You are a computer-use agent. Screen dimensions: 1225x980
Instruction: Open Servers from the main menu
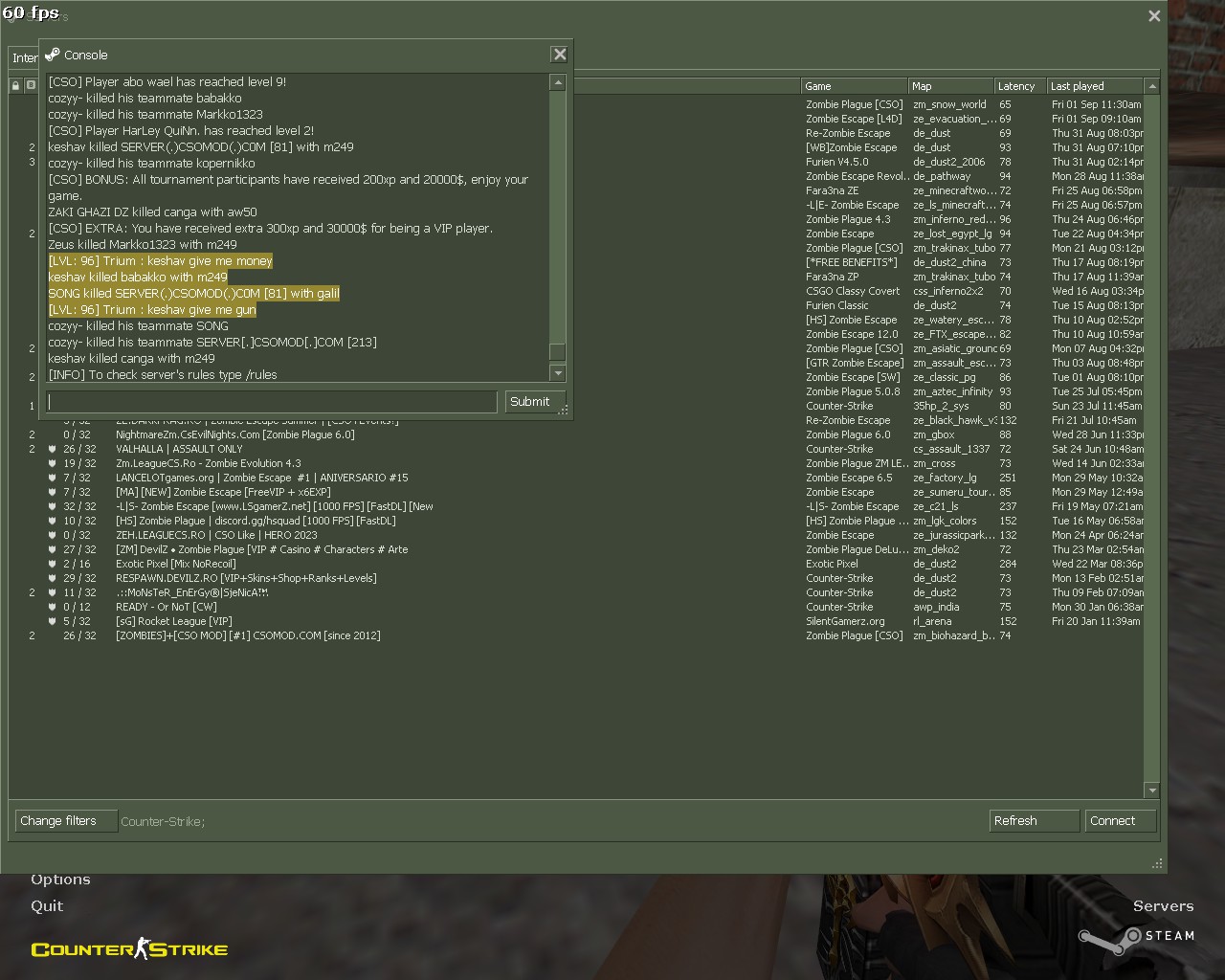[1163, 905]
